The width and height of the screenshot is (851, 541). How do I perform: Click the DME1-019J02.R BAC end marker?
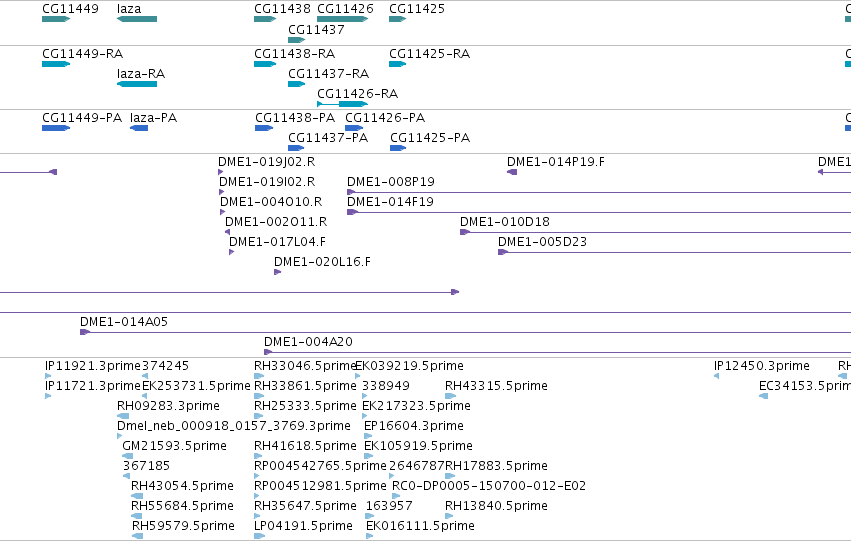pyautogui.click(x=220, y=172)
